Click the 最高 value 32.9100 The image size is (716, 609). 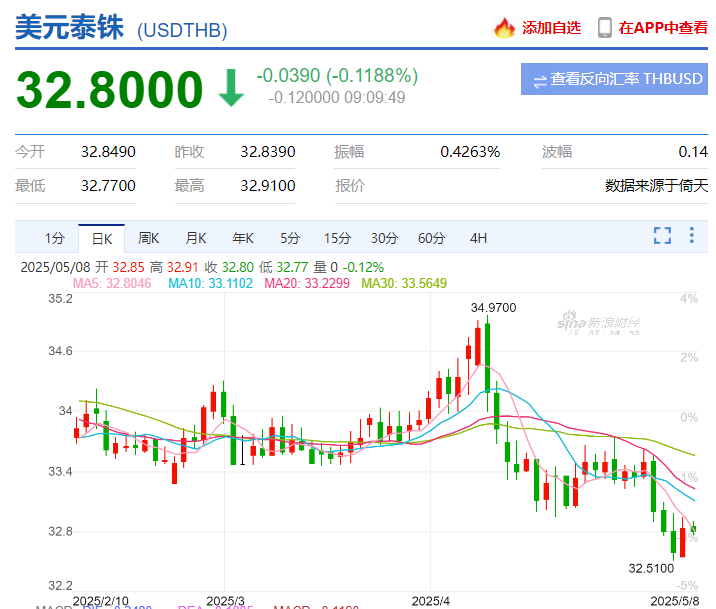(x=268, y=186)
